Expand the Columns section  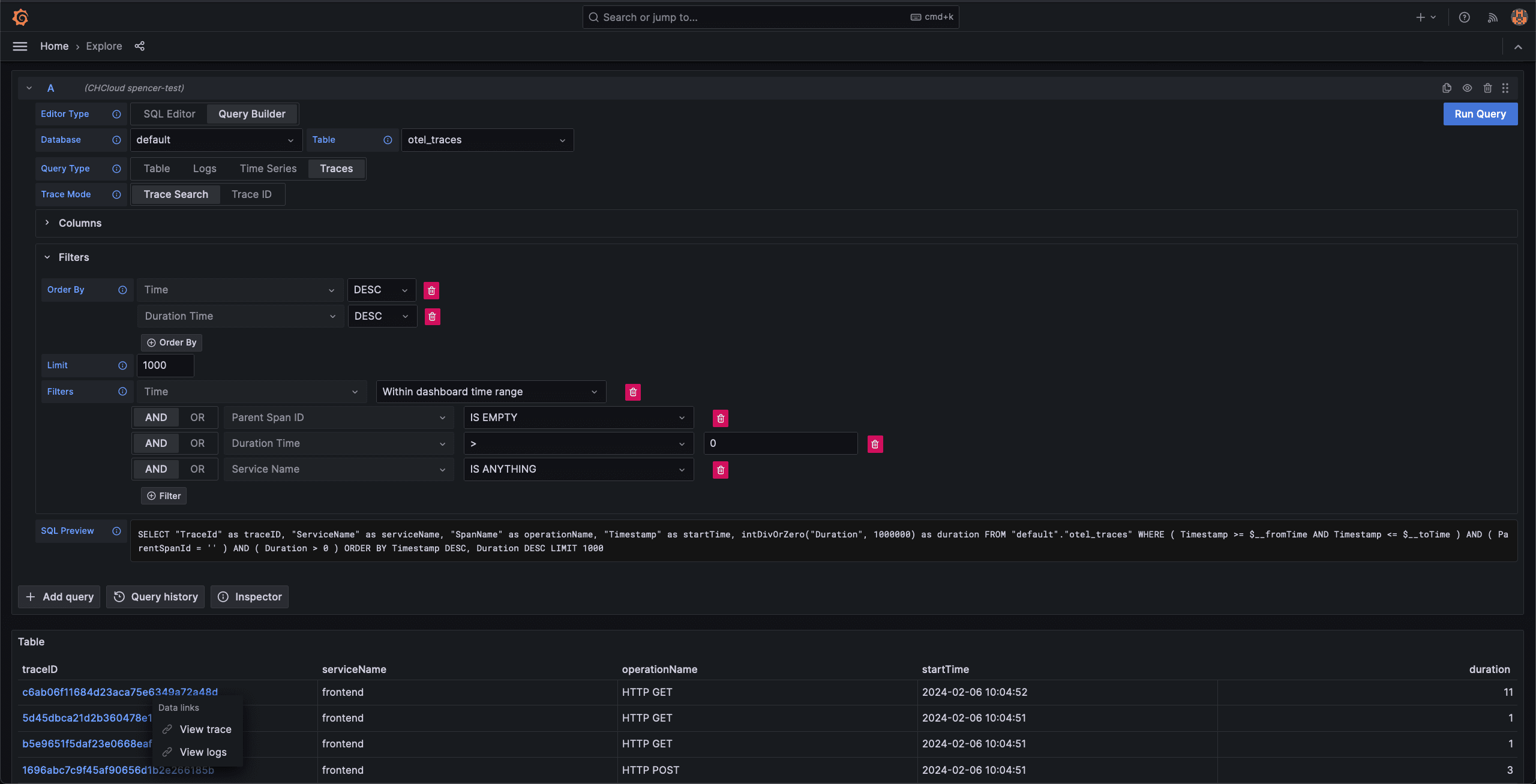point(79,223)
